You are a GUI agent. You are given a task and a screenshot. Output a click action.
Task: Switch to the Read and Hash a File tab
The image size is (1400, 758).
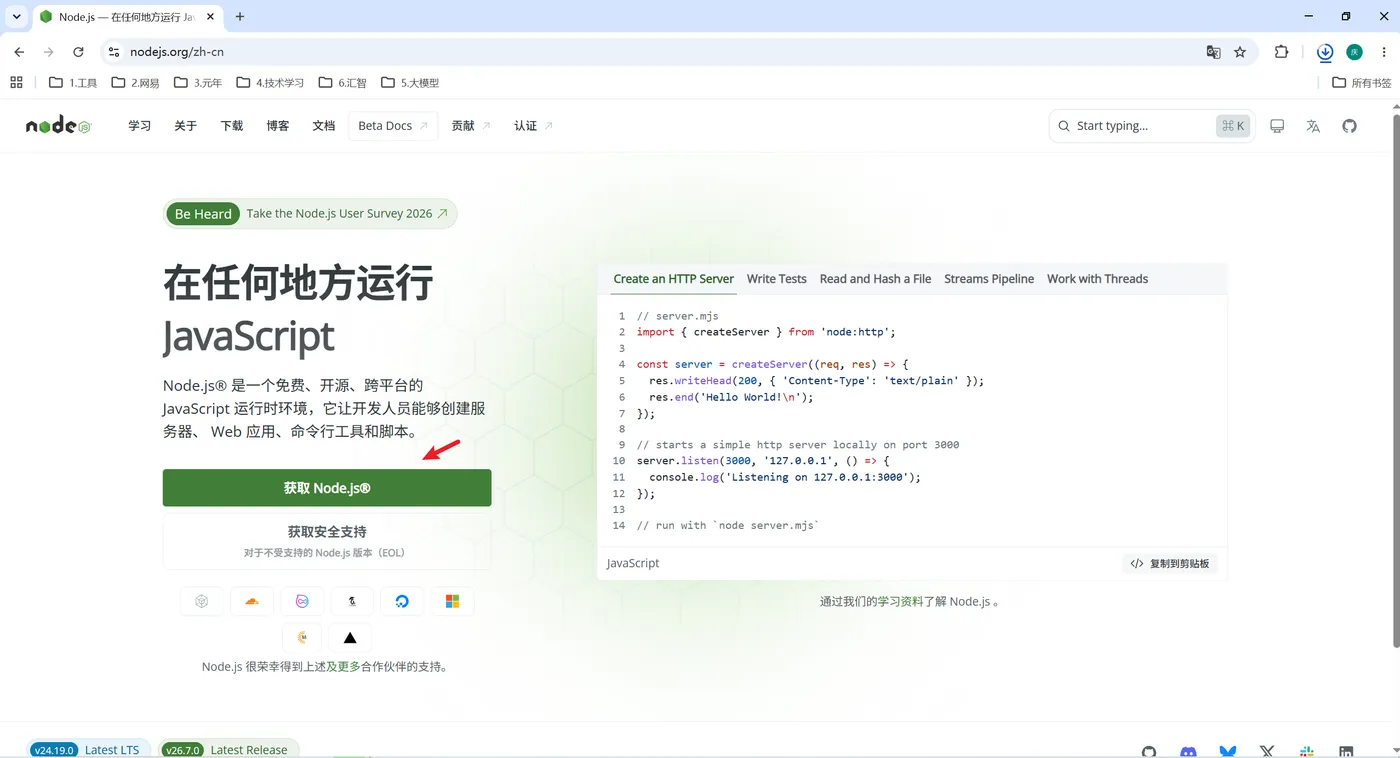point(875,279)
